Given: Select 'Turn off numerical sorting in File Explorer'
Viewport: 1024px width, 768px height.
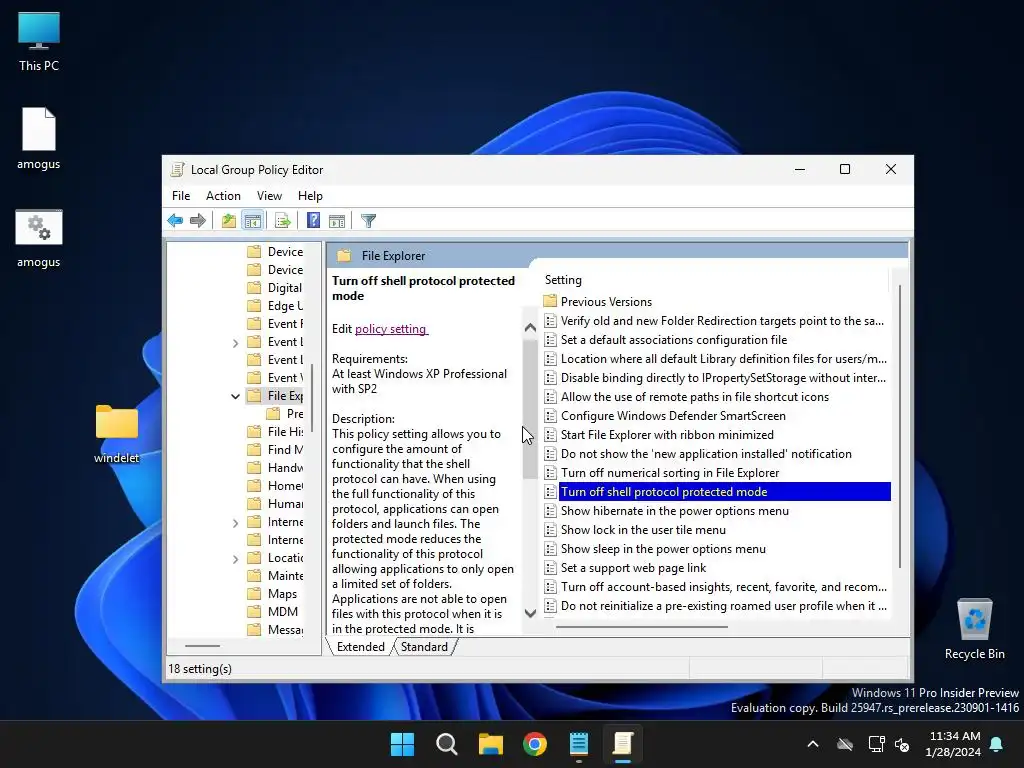Looking at the screenshot, I should coord(662,472).
